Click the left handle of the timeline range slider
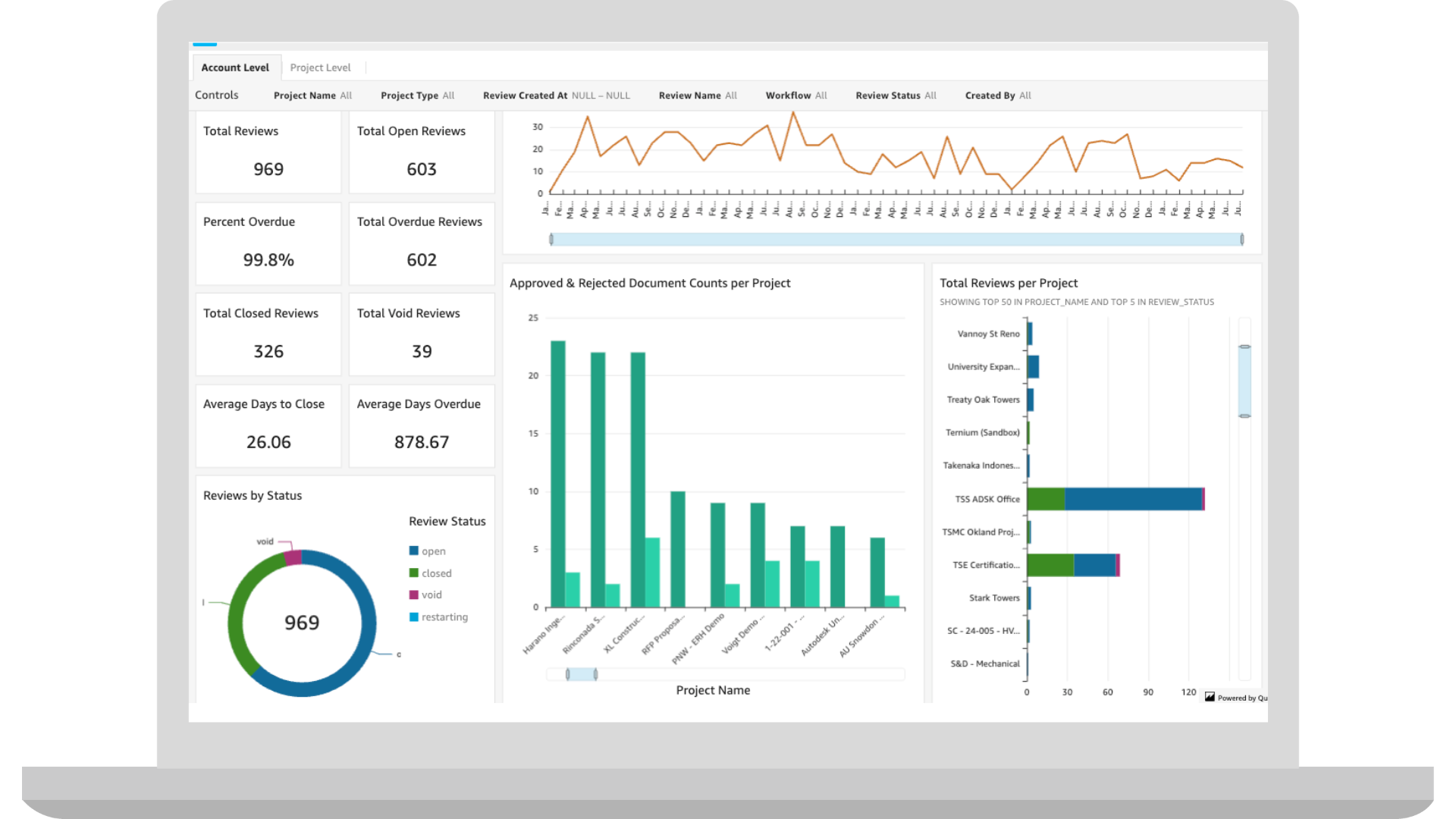This screenshot has width=1456, height=819. (x=552, y=239)
